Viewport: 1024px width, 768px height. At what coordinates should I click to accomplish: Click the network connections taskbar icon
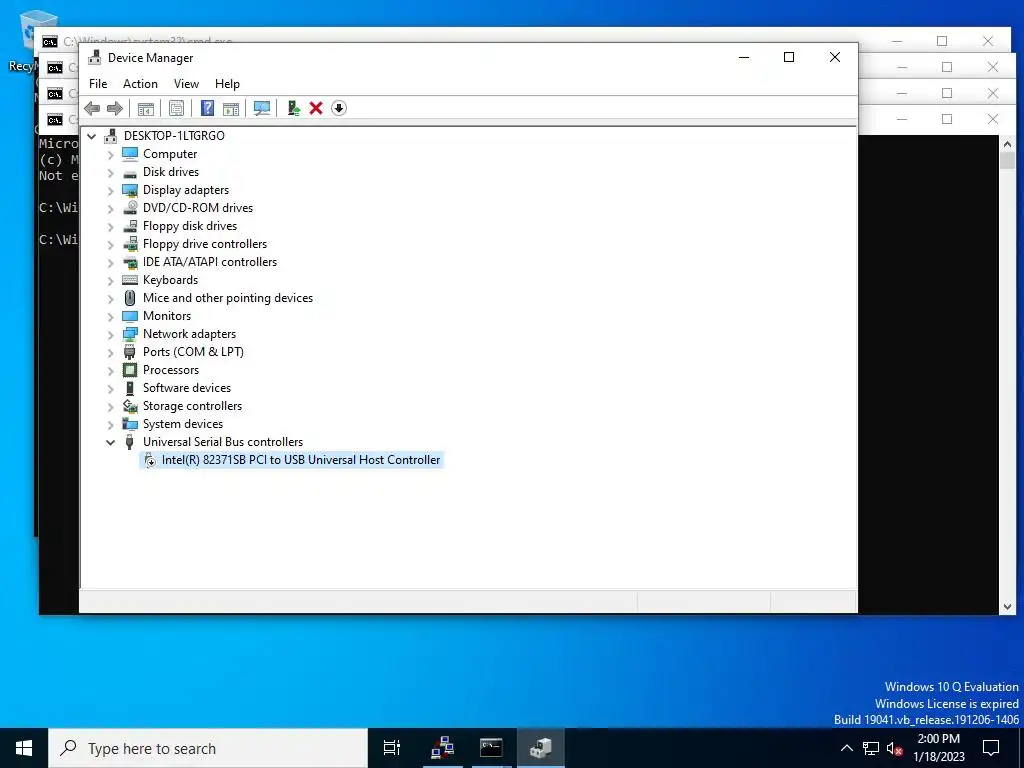pyautogui.click(x=443, y=748)
